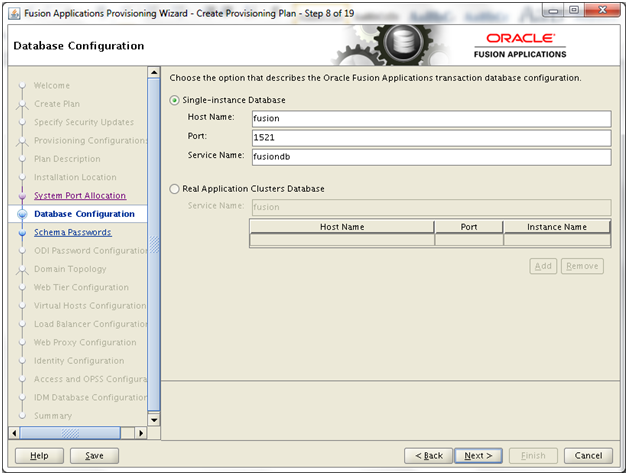628x475 pixels.
Task: Select Real Application Clusters Database option
Action: pos(174,189)
